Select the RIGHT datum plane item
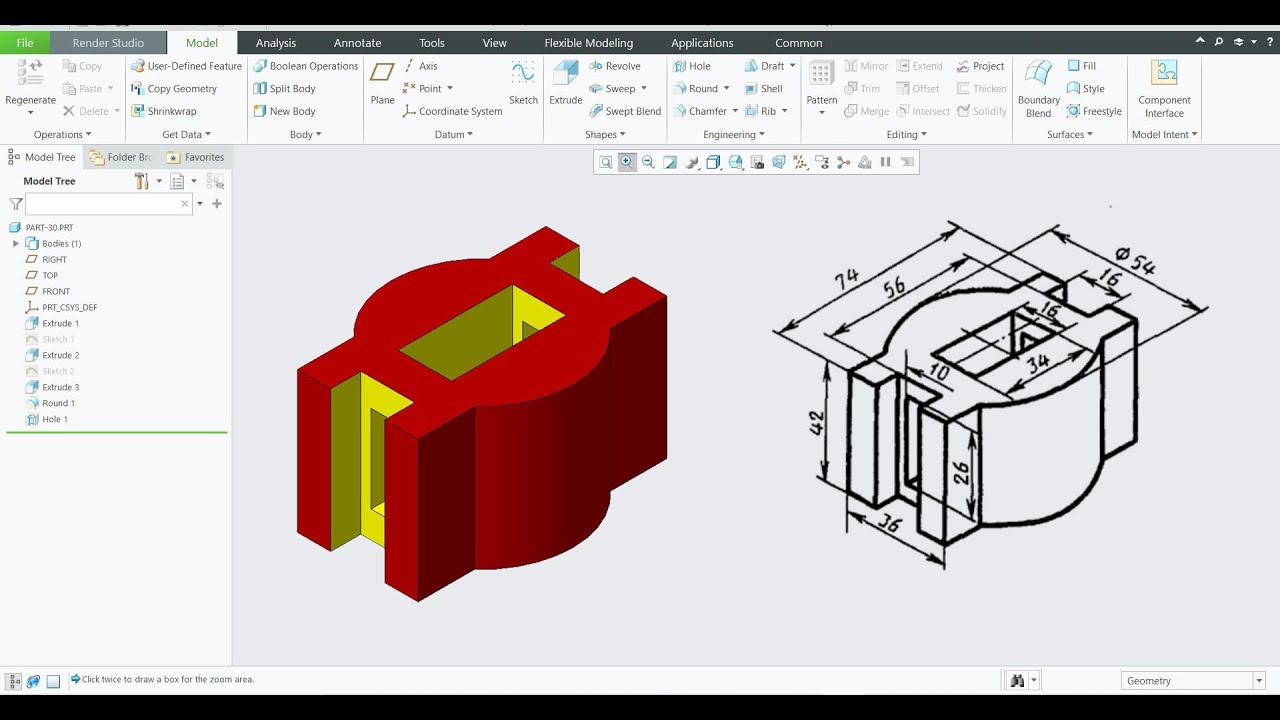The width and height of the screenshot is (1280, 720). tap(46, 259)
